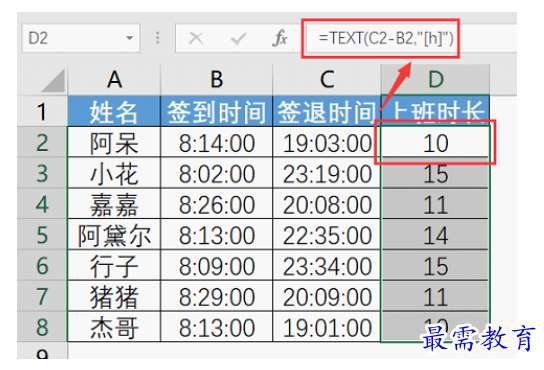This screenshot has width=544, height=370.
Task: Click 小花's duration cell showing 15
Action: [x=435, y=173]
